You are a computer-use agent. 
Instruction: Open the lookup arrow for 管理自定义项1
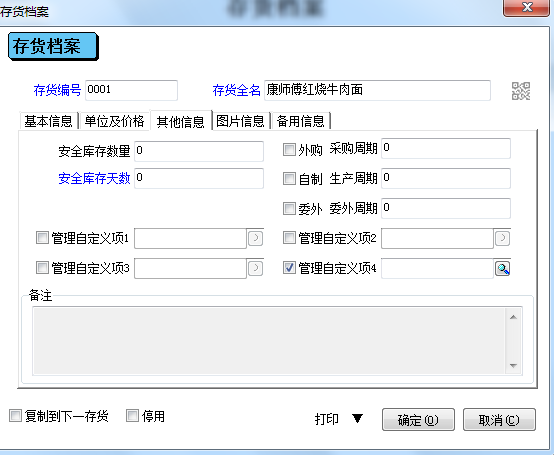pyautogui.click(x=255, y=238)
